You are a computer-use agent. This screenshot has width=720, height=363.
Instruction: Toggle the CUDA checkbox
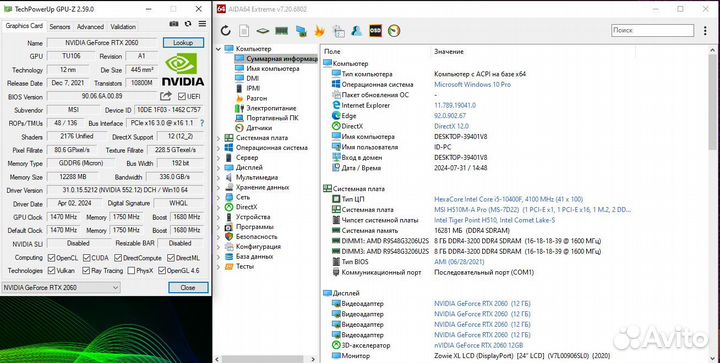86,258
